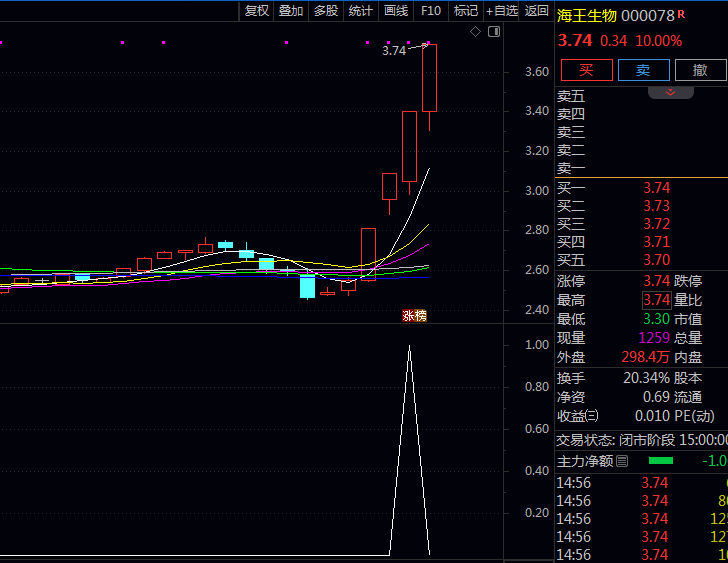Open 多股 multi-stock view
This screenshot has width=728, height=563.
point(326,11)
